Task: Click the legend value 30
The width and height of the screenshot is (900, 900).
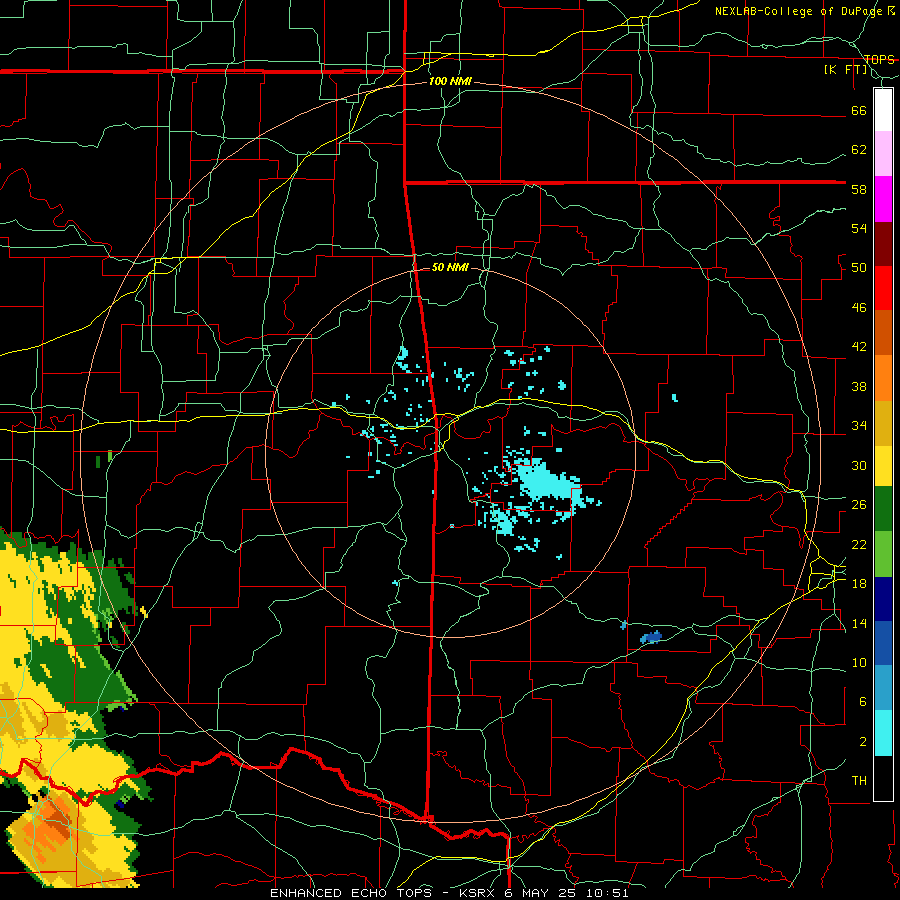Action: coord(859,465)
